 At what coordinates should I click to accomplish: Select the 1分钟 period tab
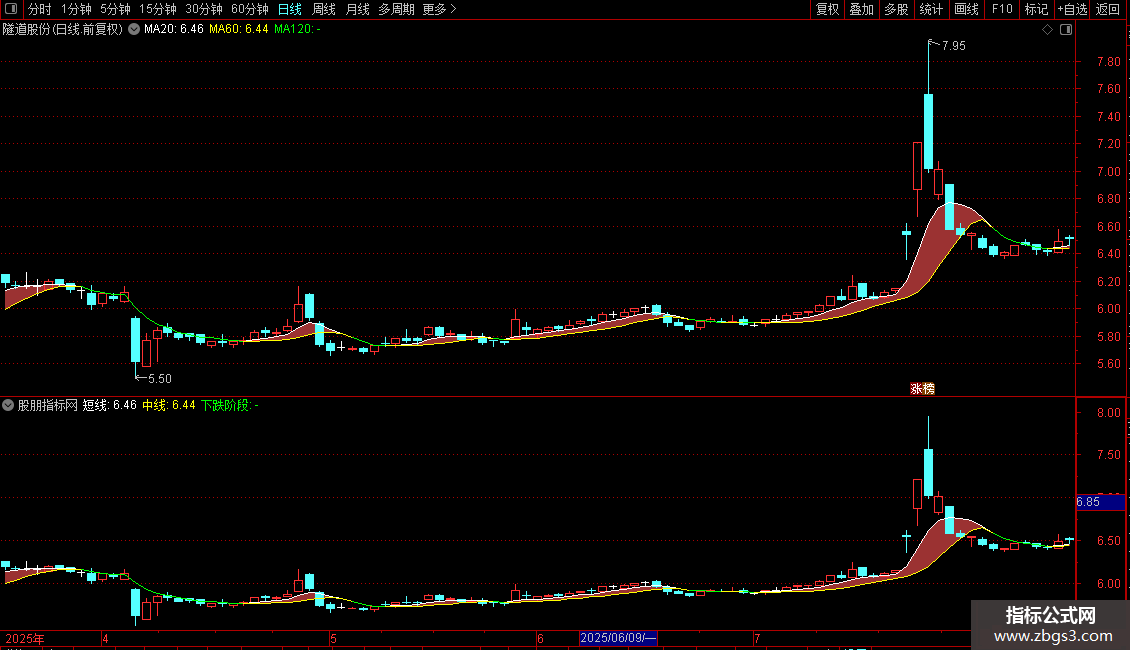pyautogui.click(x=76, y=9)
